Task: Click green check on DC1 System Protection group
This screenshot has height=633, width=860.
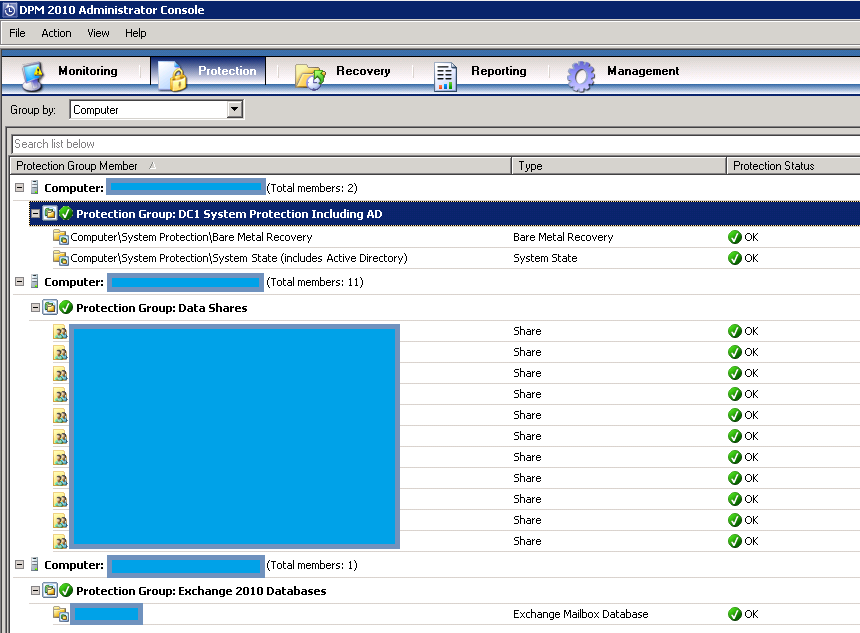Action: [66, 213]
